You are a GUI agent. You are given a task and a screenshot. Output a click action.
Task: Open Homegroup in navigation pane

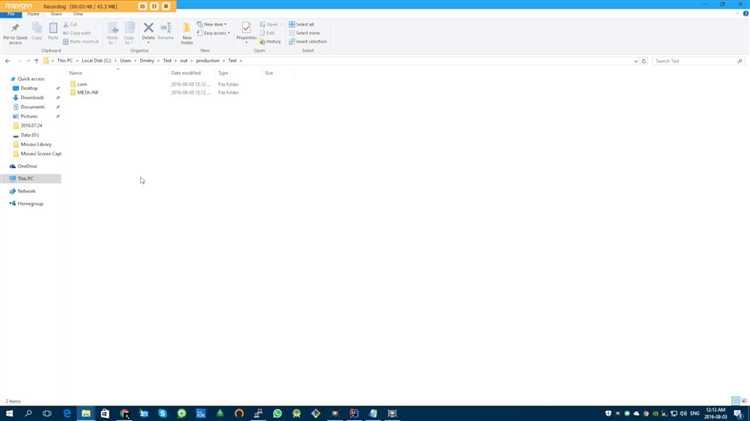pos(30,204)
